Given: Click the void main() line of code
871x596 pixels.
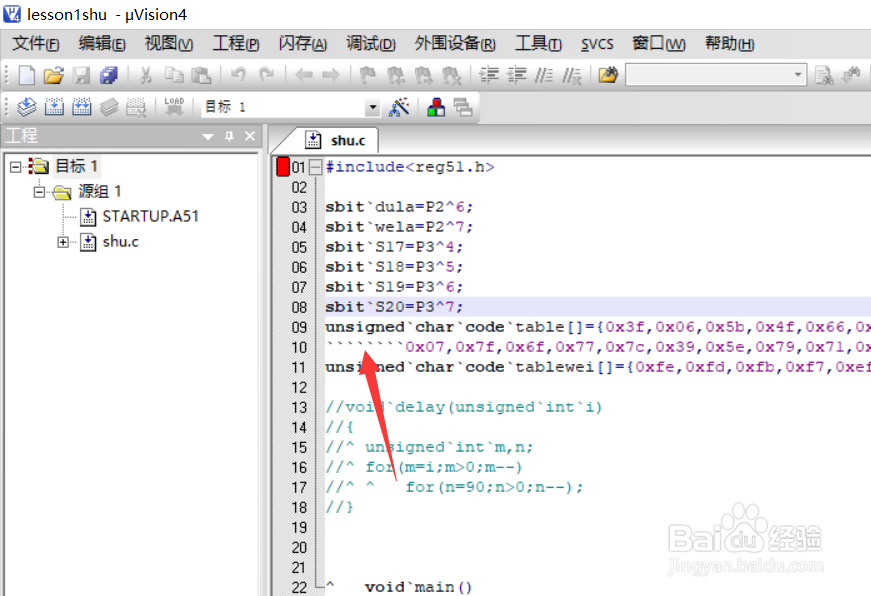Looking at the screenshot, I should [418, 587].
